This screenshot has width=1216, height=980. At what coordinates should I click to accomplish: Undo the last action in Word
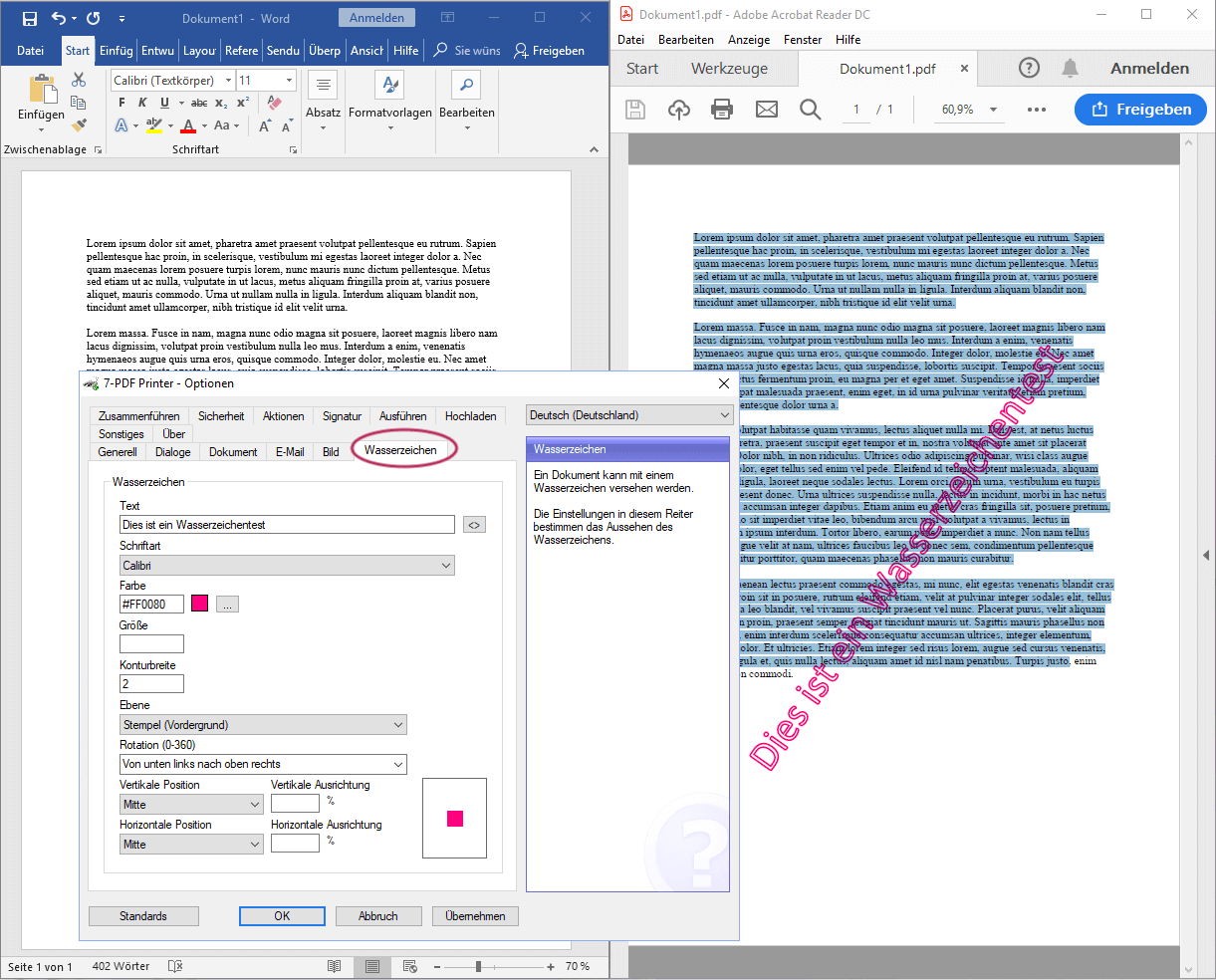point(58,18)
